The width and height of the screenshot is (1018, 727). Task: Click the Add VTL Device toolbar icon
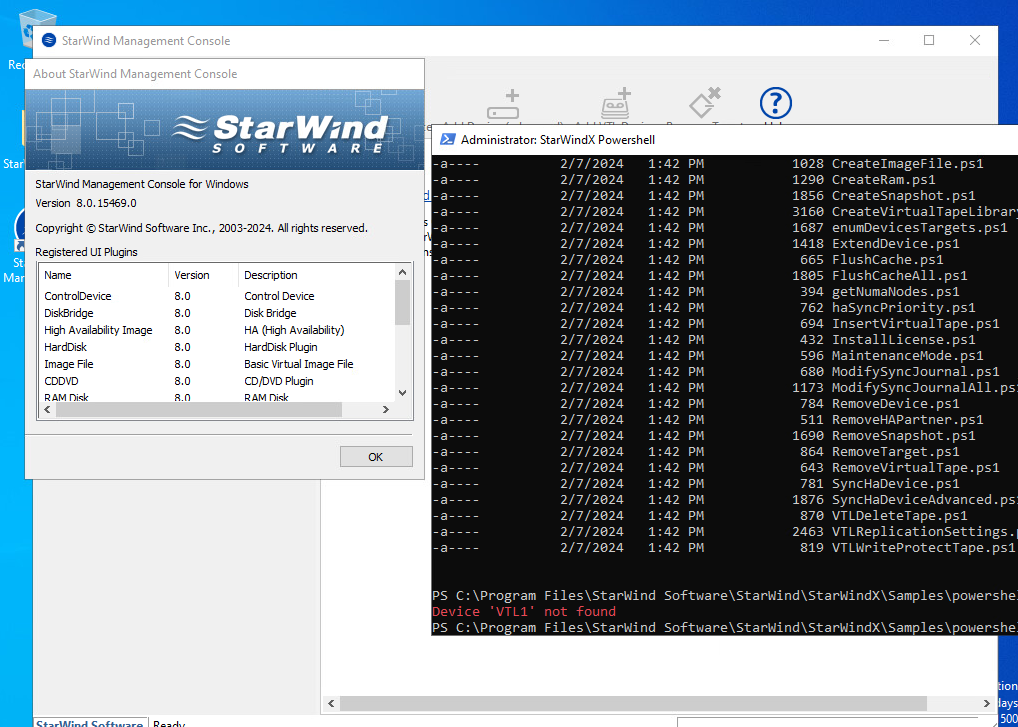point(615,104)
